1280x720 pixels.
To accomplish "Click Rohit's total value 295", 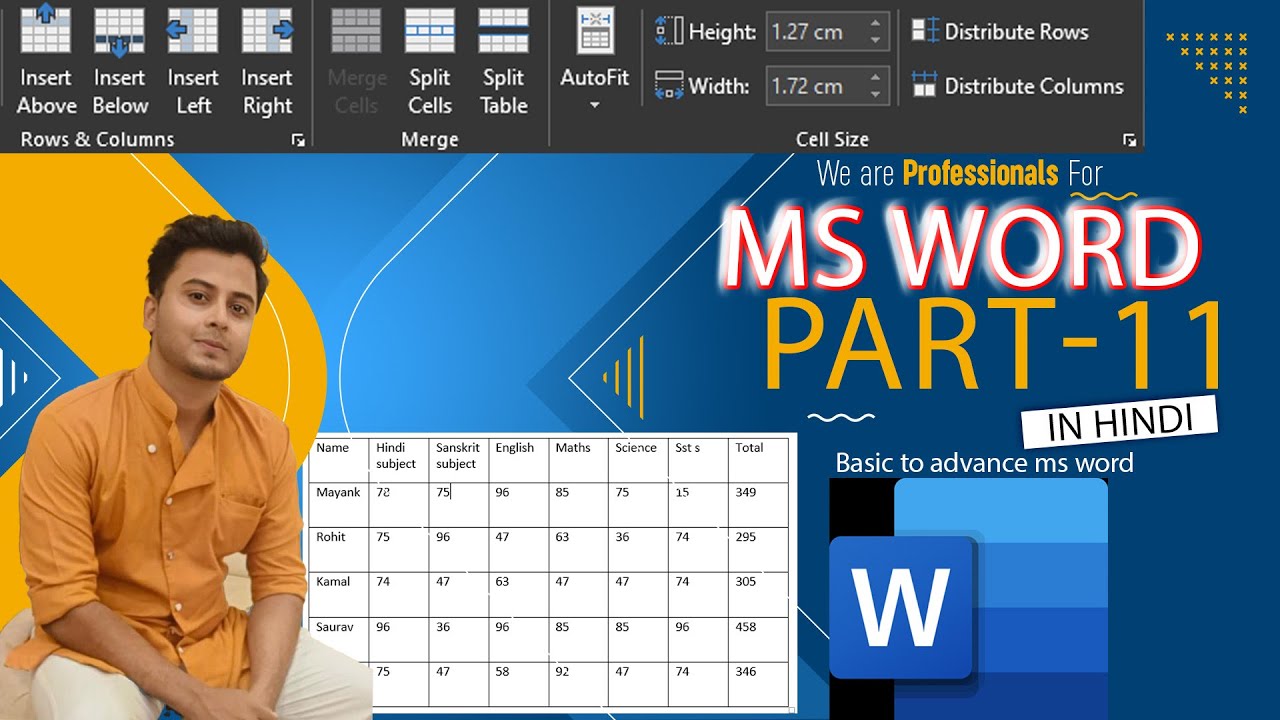I will click(x=745, y=537).
